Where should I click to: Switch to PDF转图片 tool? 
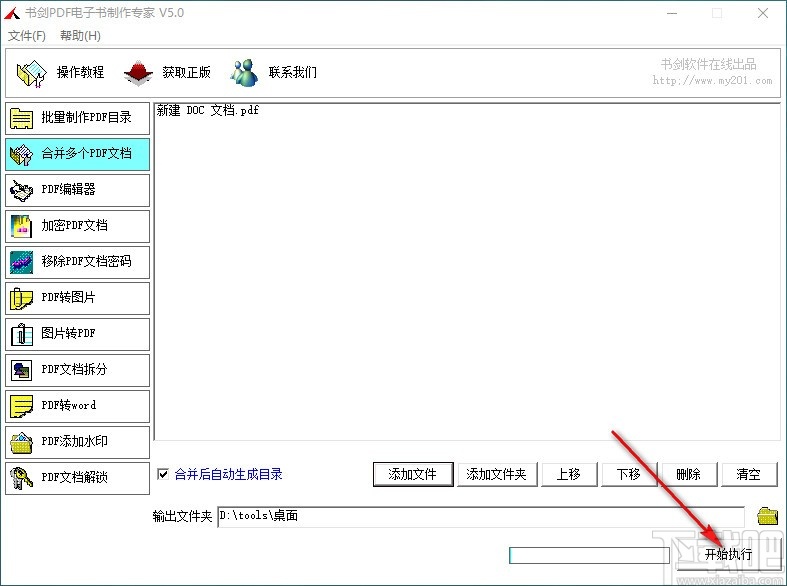click(x=78, y=298)
